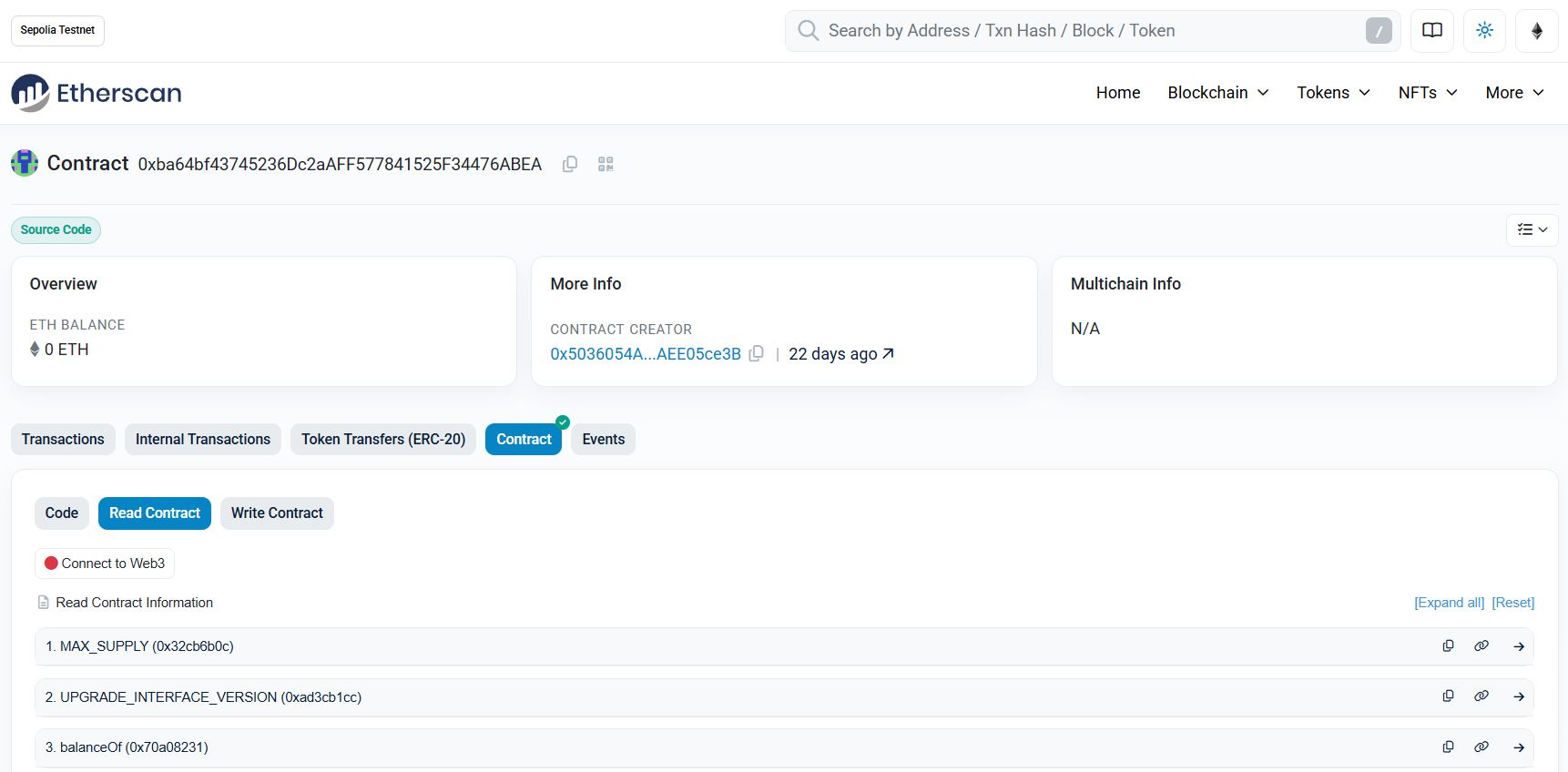
Task: Switch to the Internal Transactions tab
Action: pyautogui.click(x=203, y=440)
